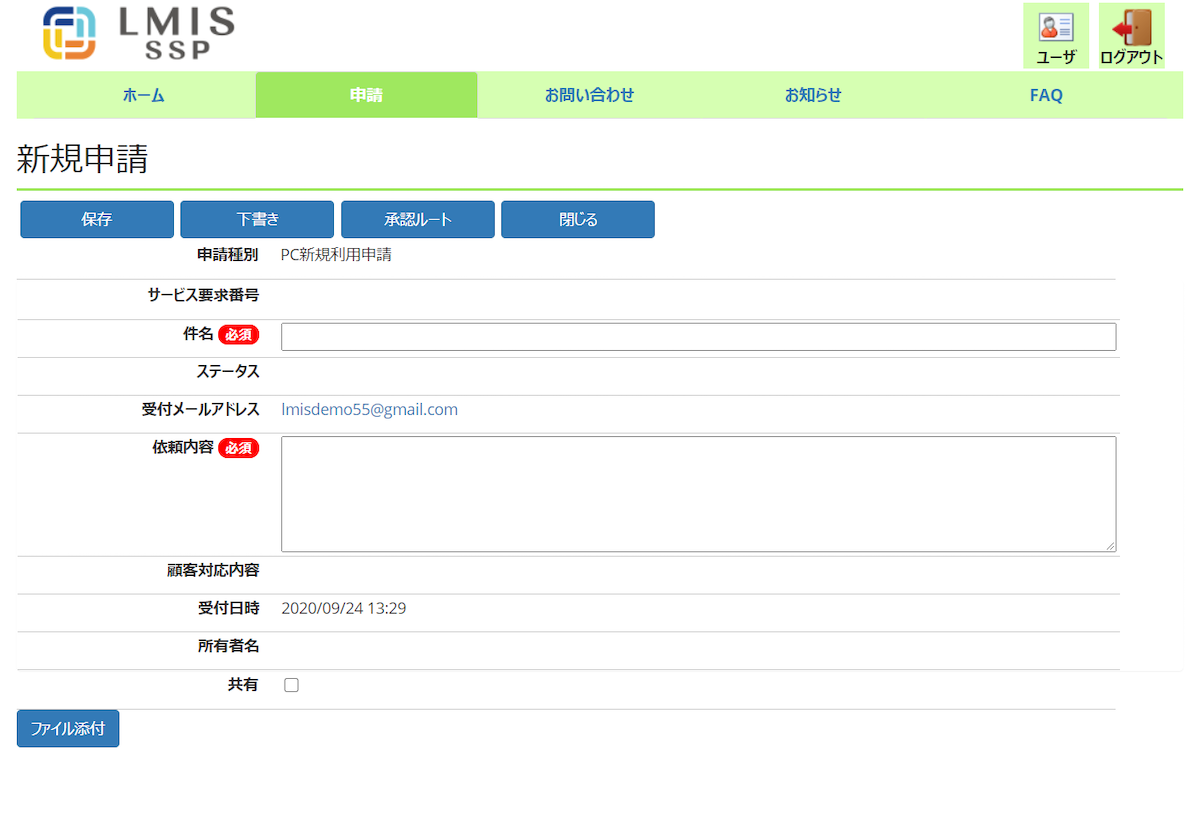Click the lmisdemo55@gmail.com email link
This screenshot has height=824, width=1200.
point(369,410)
